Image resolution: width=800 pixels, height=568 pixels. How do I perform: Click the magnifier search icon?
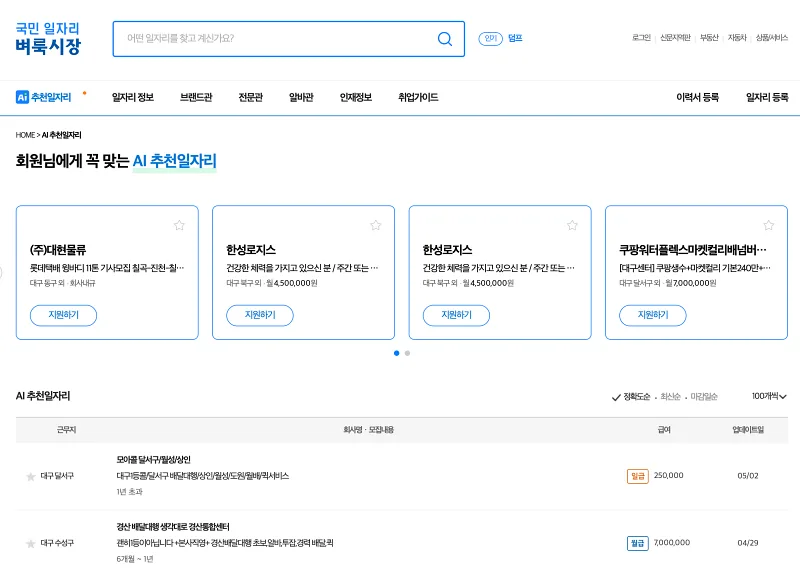445,39
